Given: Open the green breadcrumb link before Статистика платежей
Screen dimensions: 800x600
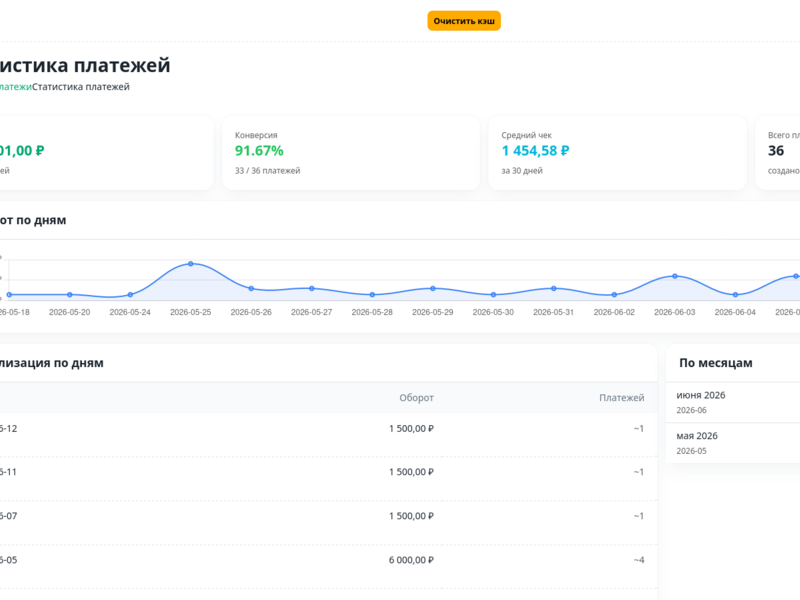Looking at the screenshot, I should [x=15, y=87].
